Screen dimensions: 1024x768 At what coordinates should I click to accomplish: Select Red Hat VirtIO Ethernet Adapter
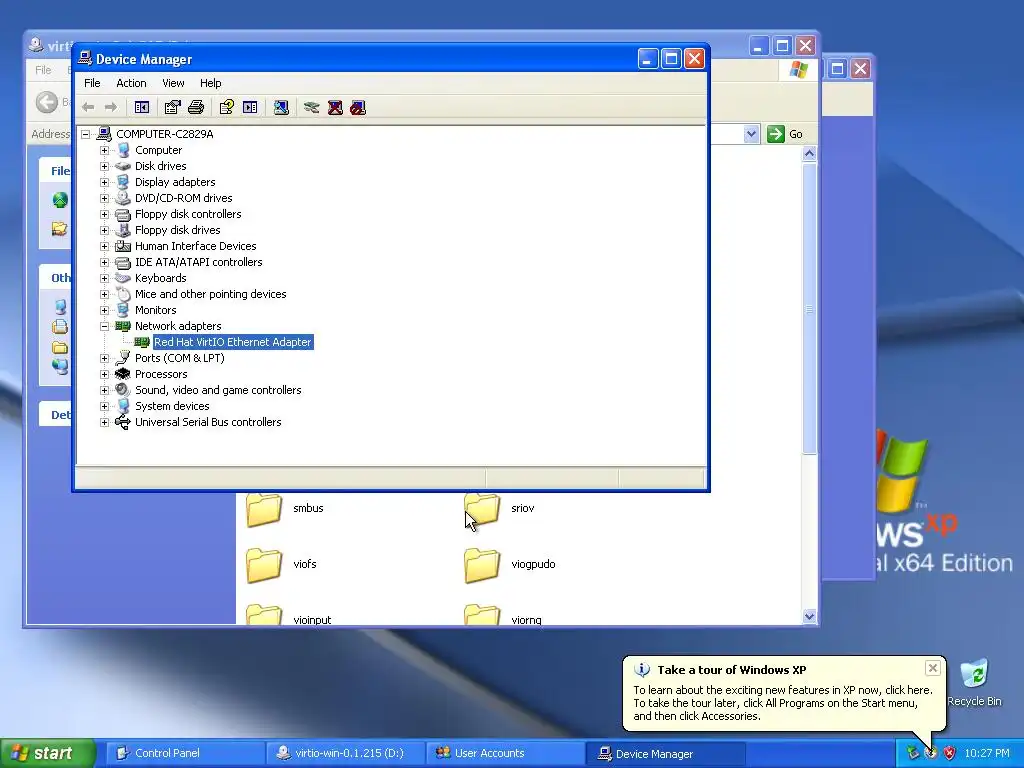coord(232,342)
